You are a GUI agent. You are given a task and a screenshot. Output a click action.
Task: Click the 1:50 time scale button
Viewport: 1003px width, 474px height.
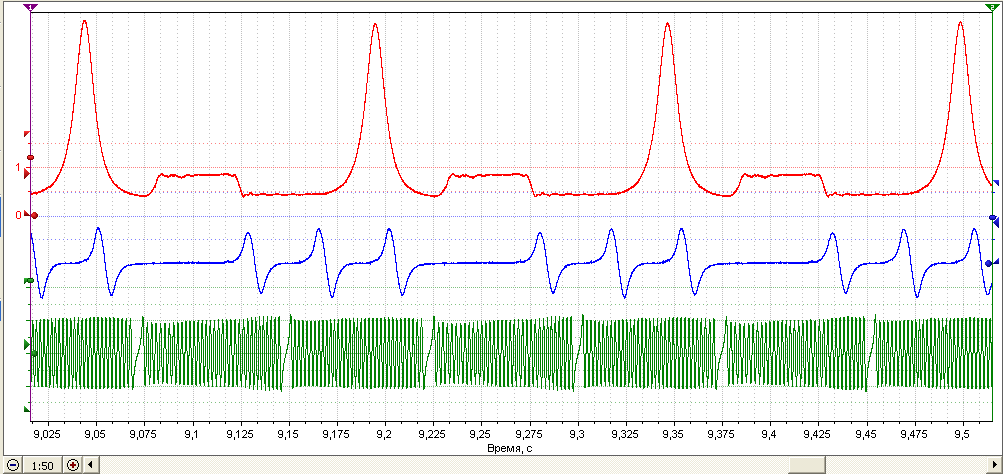(42, 466)
